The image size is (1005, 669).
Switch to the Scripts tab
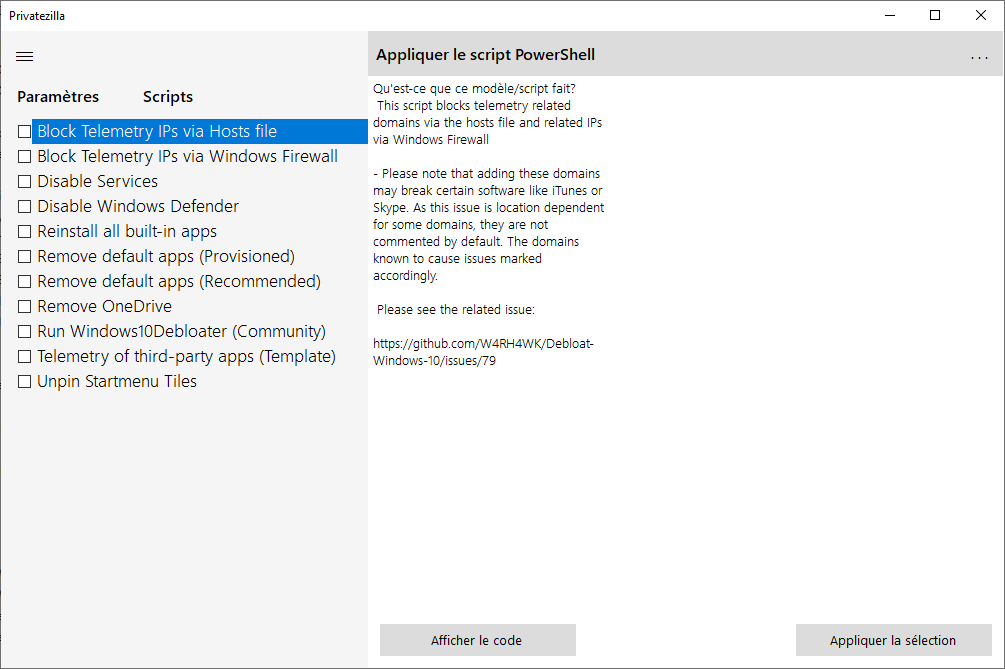pos(168,97)
